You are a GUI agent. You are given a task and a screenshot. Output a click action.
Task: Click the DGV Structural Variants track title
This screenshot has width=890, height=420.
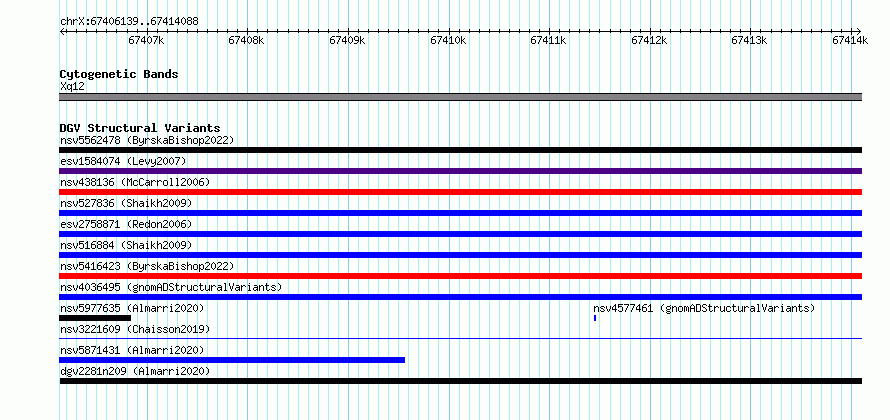[x=140, y=128]
